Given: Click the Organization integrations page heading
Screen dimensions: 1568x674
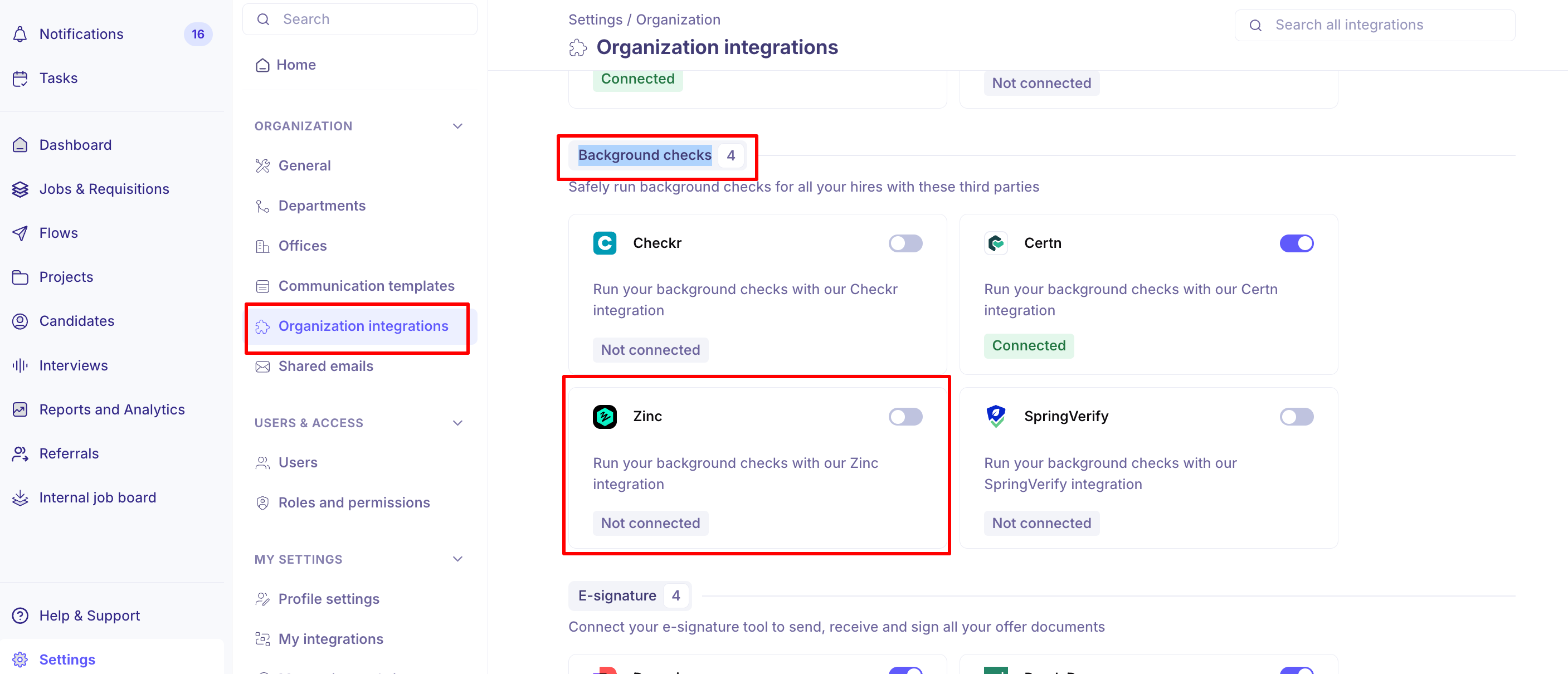Looking at the screenshot, I should pos(717,47).
